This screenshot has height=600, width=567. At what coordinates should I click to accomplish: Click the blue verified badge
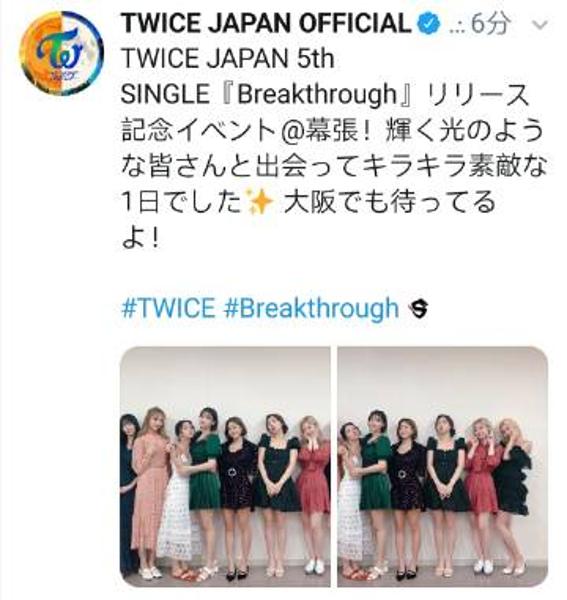point(429,24)
